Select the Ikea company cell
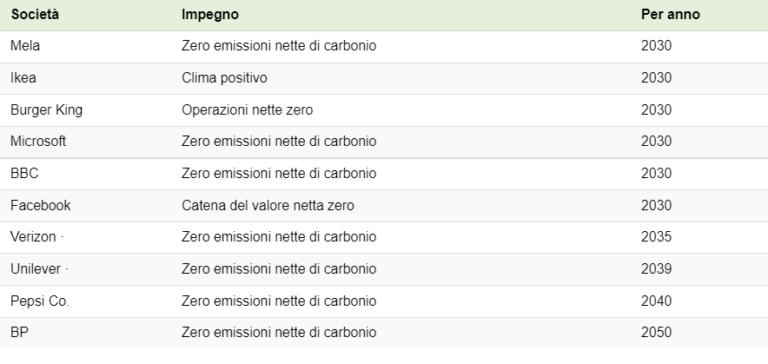This screenshot has width=768, height=364. click(23, 78)
